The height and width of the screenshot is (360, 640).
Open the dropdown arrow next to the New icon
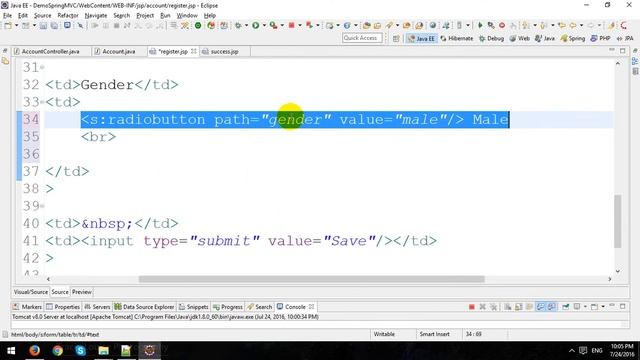click(x=16, y=25)
